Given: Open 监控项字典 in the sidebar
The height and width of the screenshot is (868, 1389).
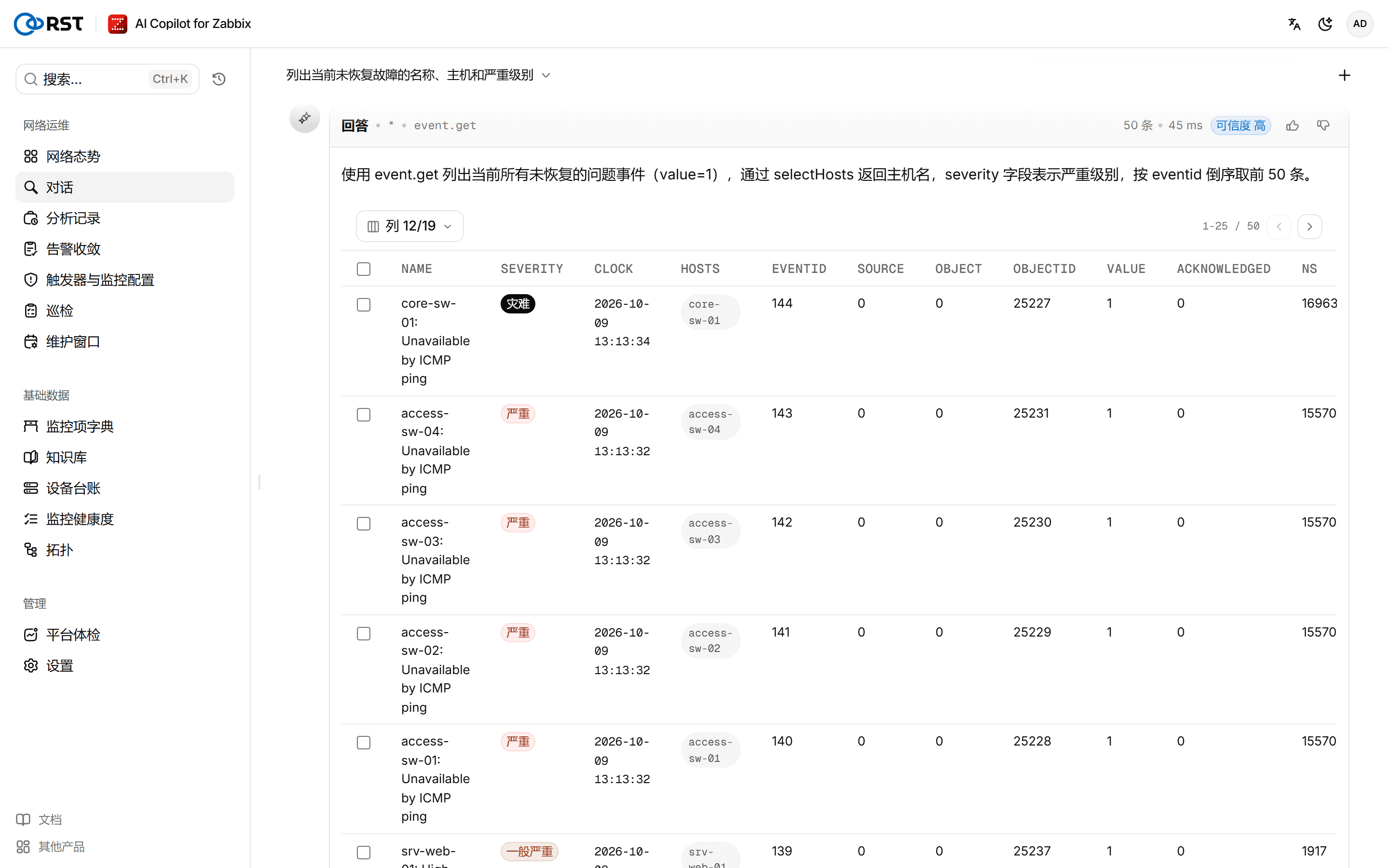Looking at the screenshot, I should pos(124,426).
